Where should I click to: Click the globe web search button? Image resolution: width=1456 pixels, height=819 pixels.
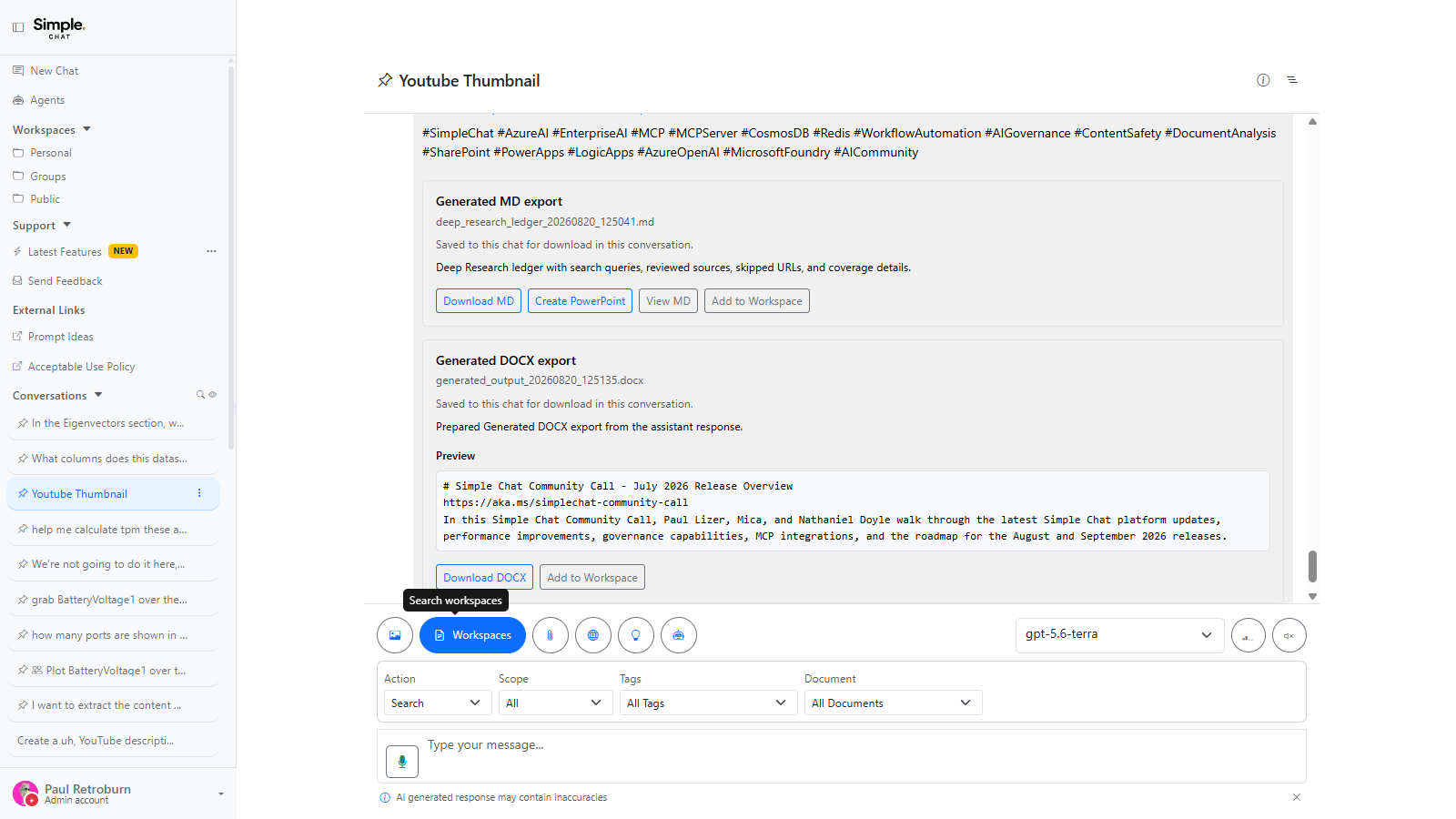[x=593, y=635]
